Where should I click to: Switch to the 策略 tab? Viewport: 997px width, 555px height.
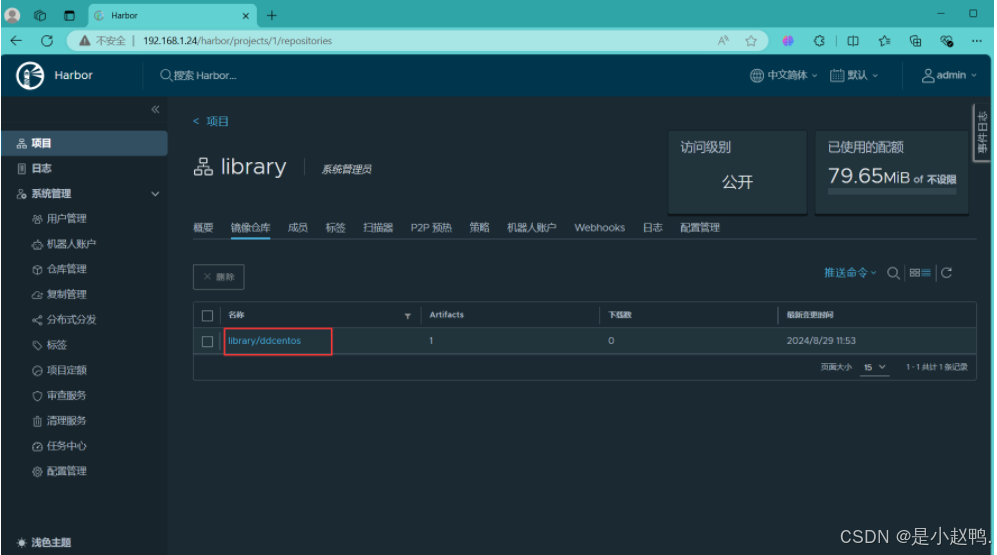click(x=479, y=228)
